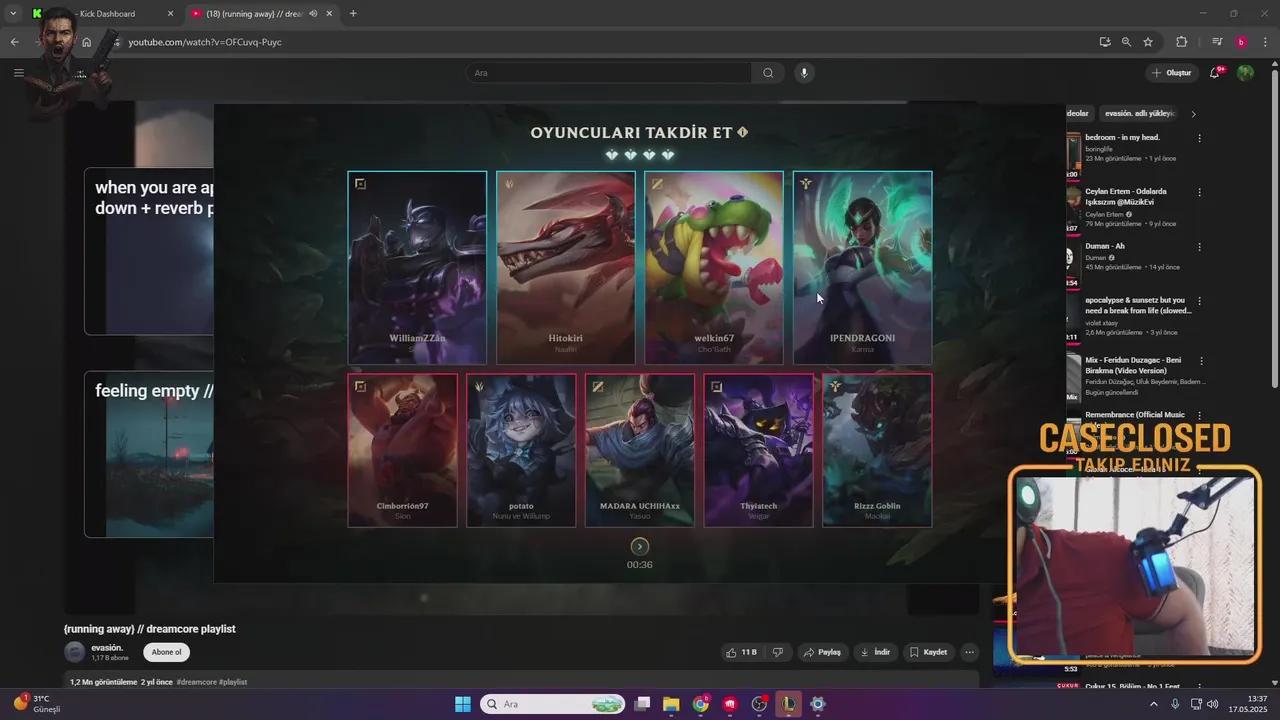Open 'bedroom - in my head.' video

point(1123,137)
